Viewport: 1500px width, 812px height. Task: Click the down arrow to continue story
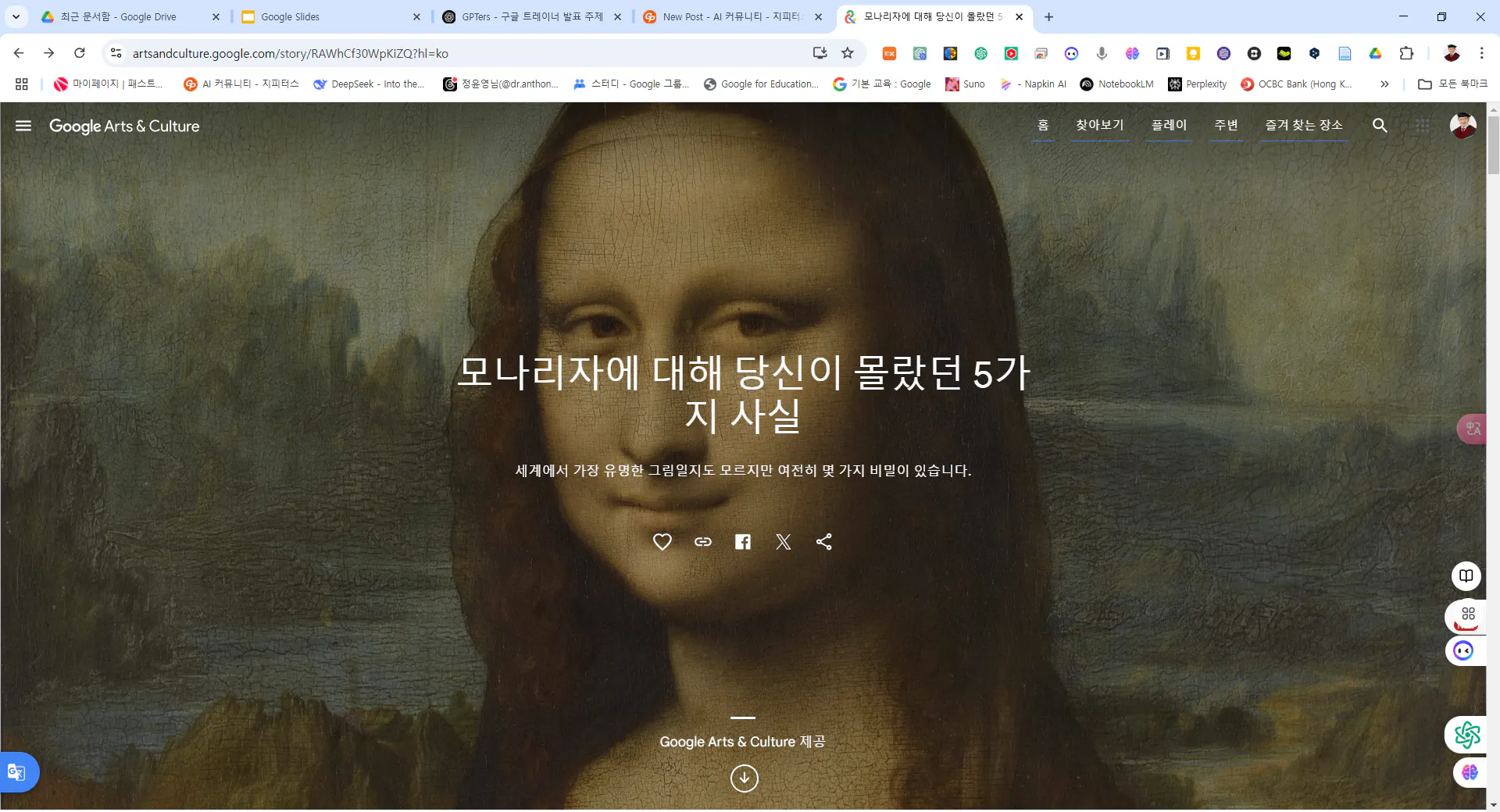coord(744,778)
